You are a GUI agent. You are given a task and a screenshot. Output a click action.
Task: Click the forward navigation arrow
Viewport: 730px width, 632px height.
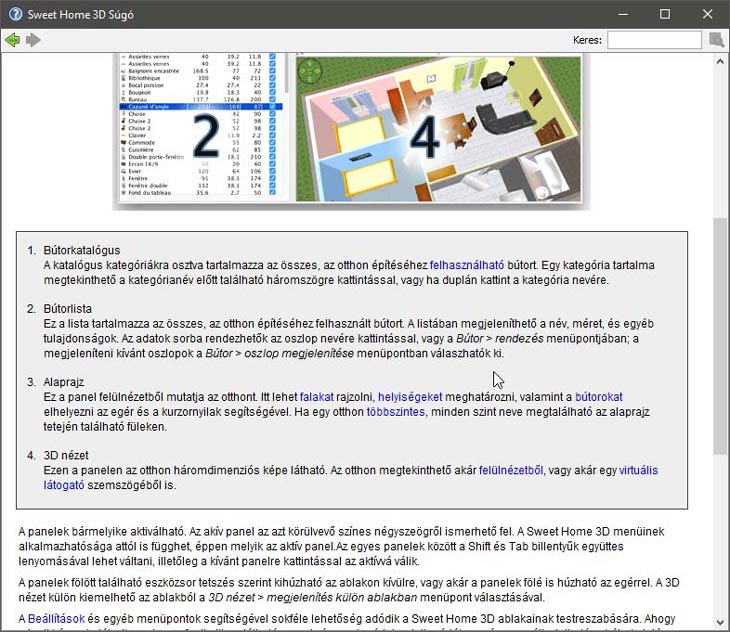pos(33,40)
